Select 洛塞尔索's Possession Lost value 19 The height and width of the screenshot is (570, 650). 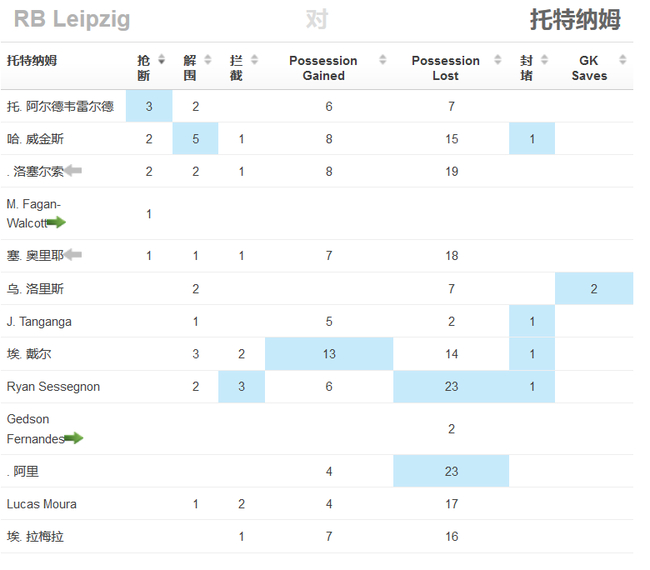451,171
